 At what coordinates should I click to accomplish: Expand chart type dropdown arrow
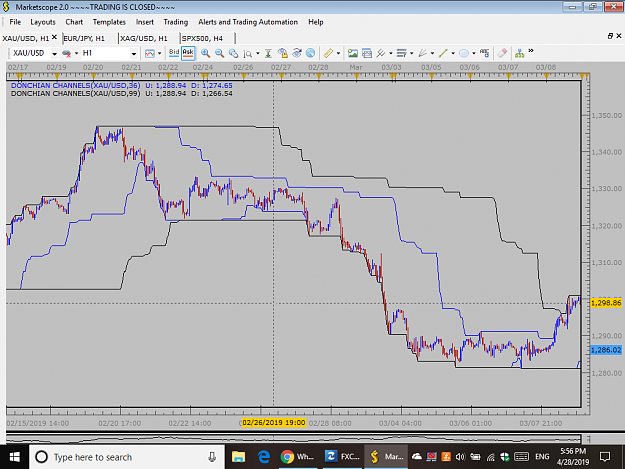pos(159,53)
